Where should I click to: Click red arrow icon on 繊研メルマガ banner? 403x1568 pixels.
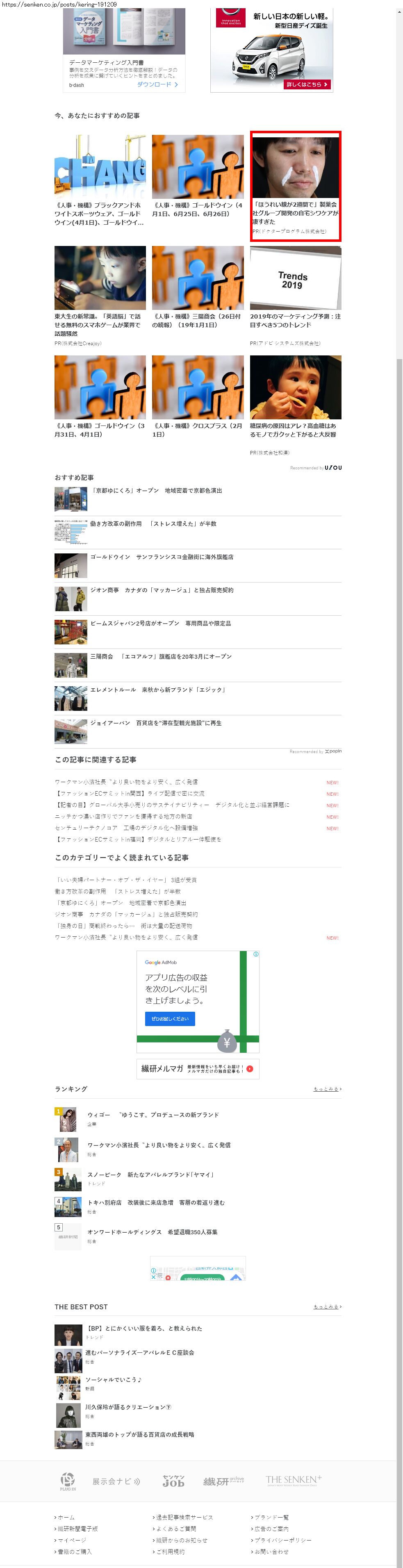pos(250,1068)
